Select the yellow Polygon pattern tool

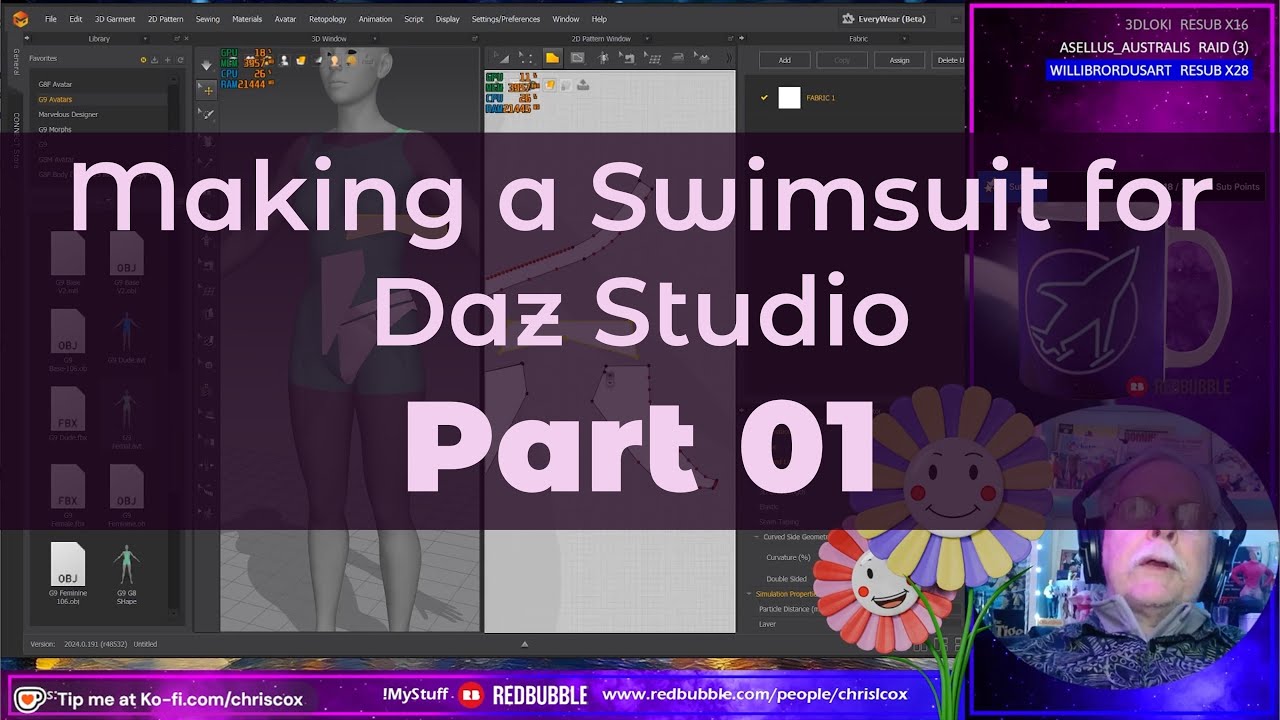pos(552,58)
